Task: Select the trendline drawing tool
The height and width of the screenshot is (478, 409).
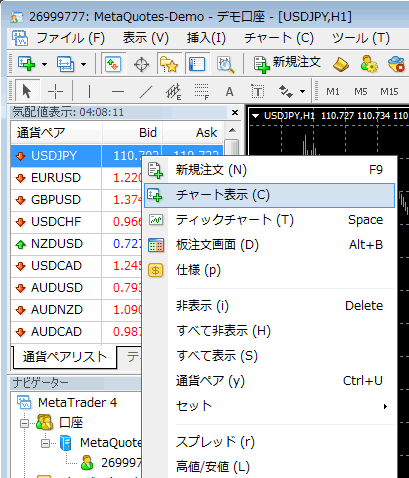Action: click(x=146, y=92)
